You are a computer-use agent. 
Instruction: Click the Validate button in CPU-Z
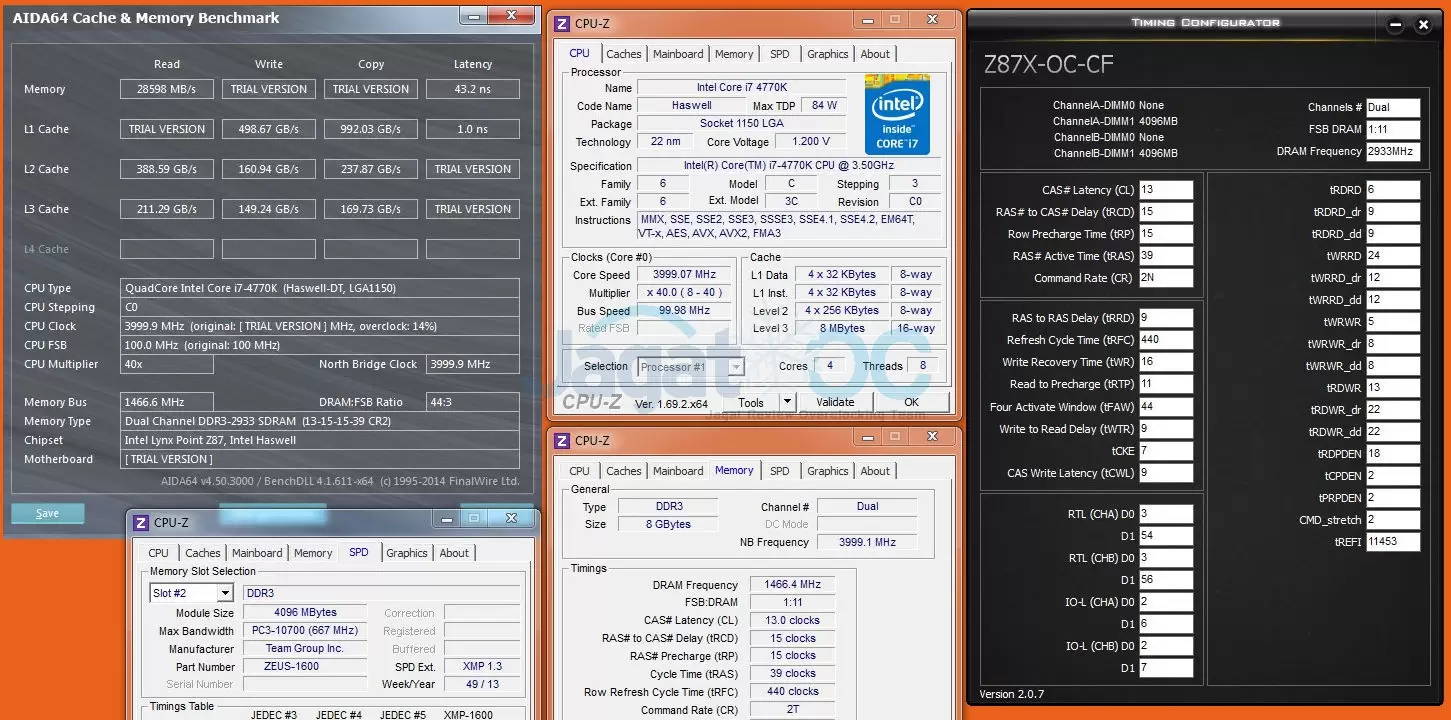click(x=835, y=402)
